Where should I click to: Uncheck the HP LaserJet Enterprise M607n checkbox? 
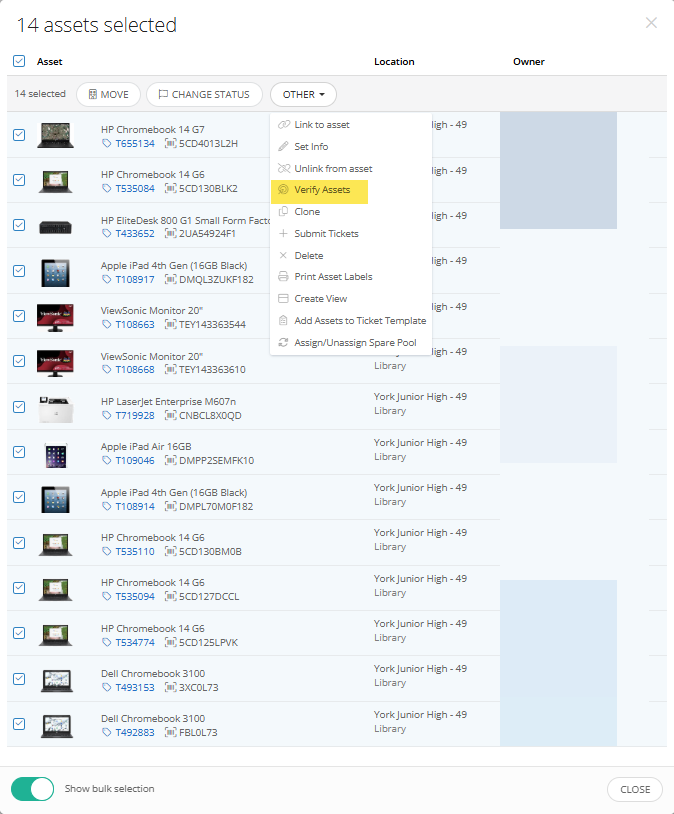point(19,407)
